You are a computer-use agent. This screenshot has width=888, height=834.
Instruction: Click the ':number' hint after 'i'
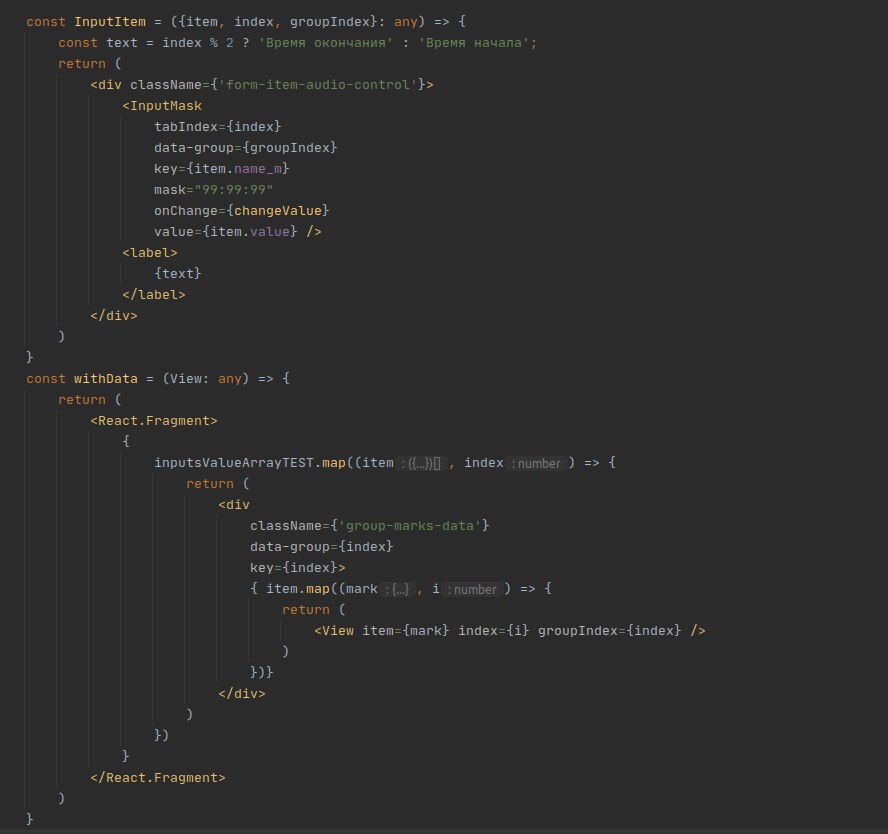472,590
